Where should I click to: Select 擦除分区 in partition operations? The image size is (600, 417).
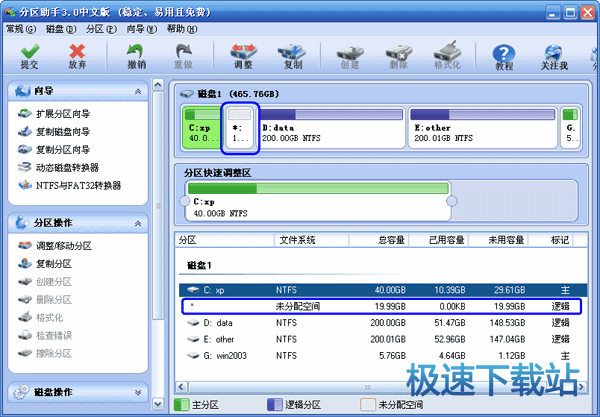(x=45, y=353)
